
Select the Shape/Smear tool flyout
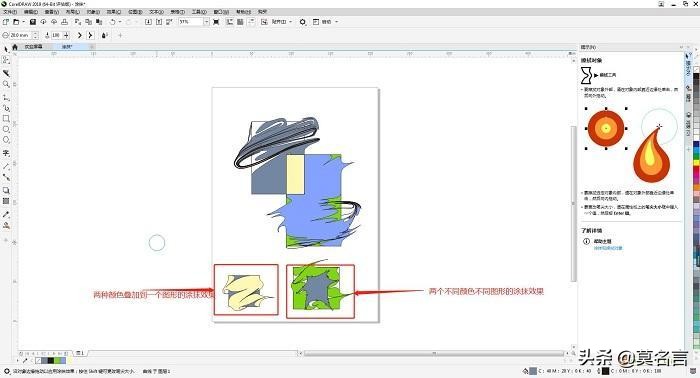pos(6,59)
